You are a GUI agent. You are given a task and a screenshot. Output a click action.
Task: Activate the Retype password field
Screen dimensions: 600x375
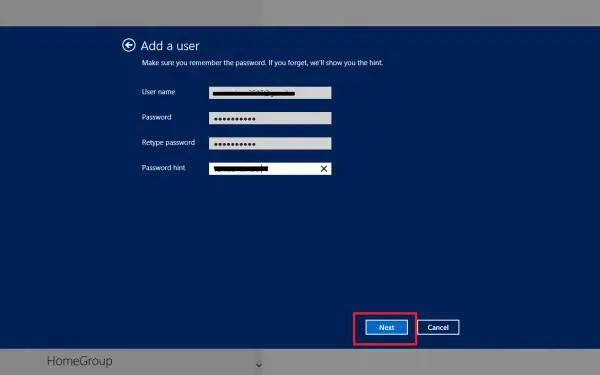(270, 143)
